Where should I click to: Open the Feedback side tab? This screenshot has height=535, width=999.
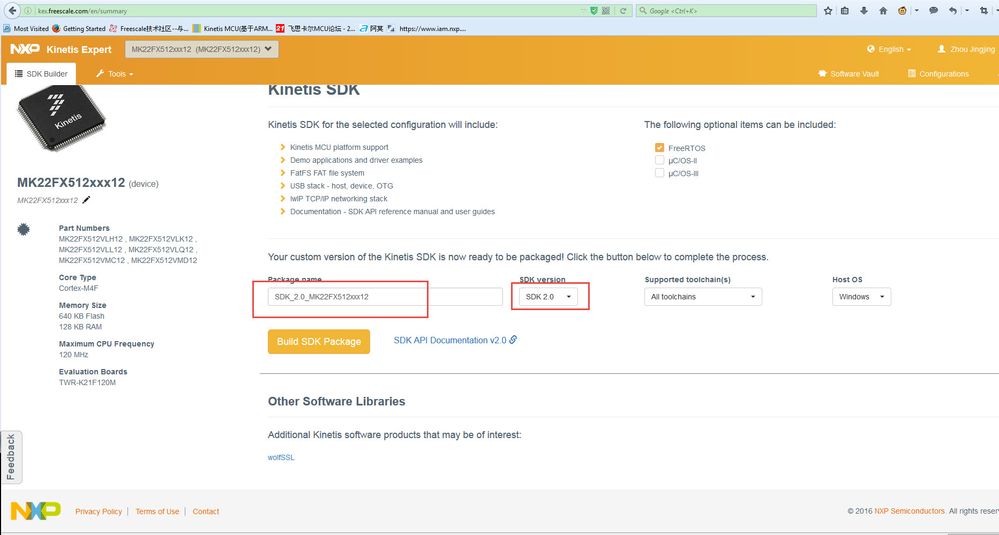coord(11,457)
